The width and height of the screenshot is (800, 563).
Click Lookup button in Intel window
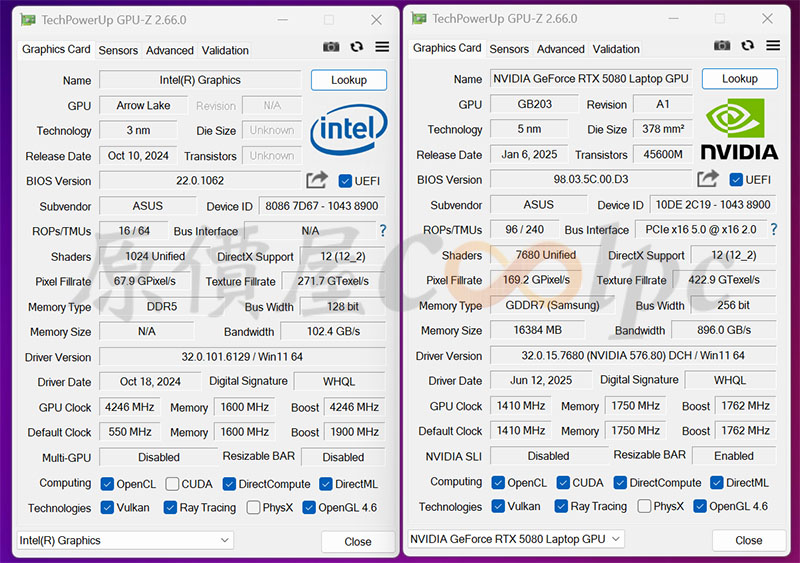pyautogui.click(x=349, y=80)
